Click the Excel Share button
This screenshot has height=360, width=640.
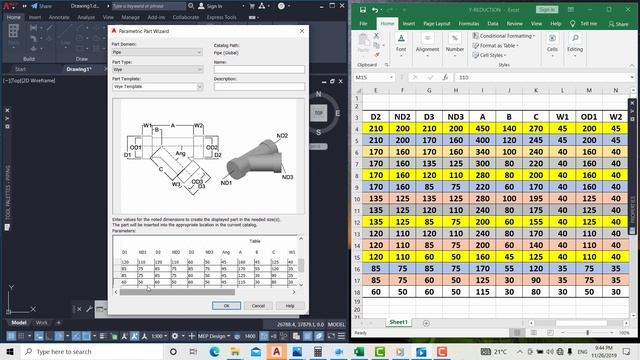[618, 24]
